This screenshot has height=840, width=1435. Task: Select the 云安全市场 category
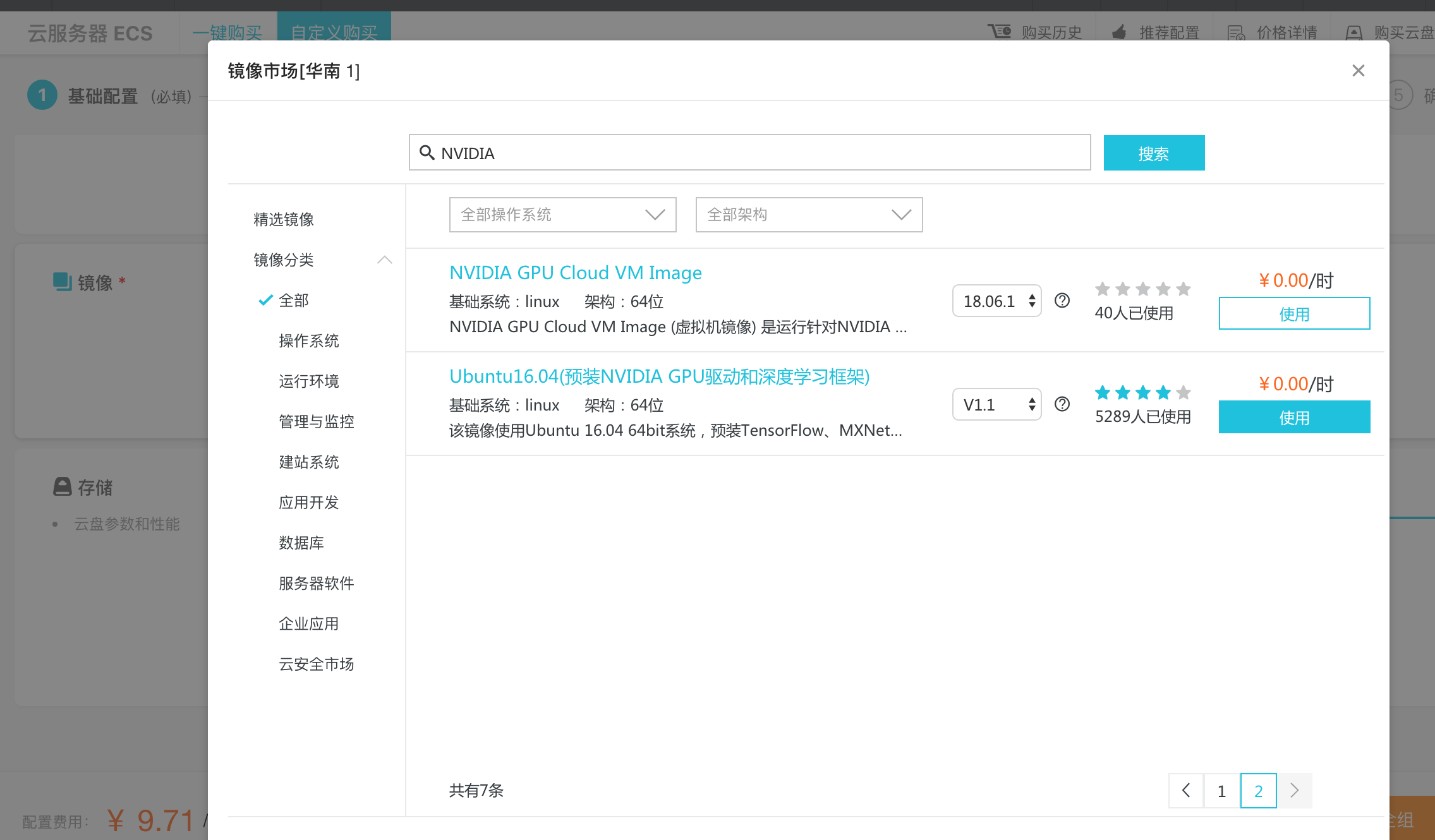coord(317,664)
